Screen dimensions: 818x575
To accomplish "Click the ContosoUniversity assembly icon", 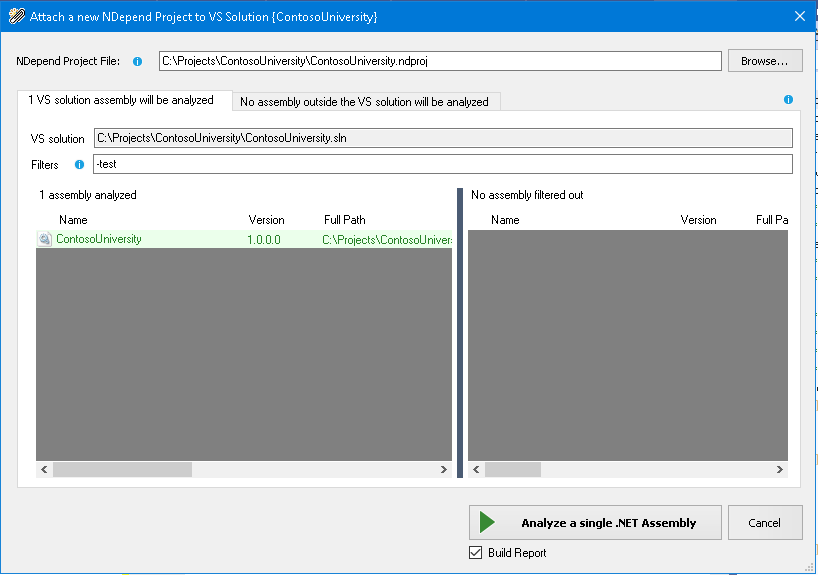I will point(45,239).
